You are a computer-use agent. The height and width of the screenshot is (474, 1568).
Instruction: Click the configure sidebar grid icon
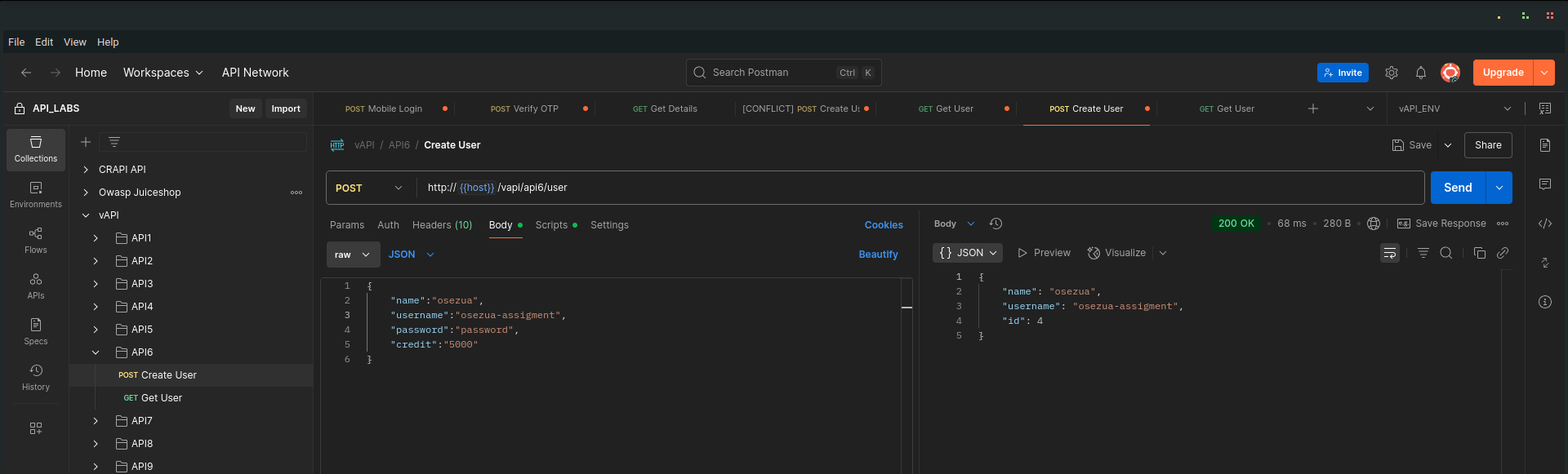(36, 428)
